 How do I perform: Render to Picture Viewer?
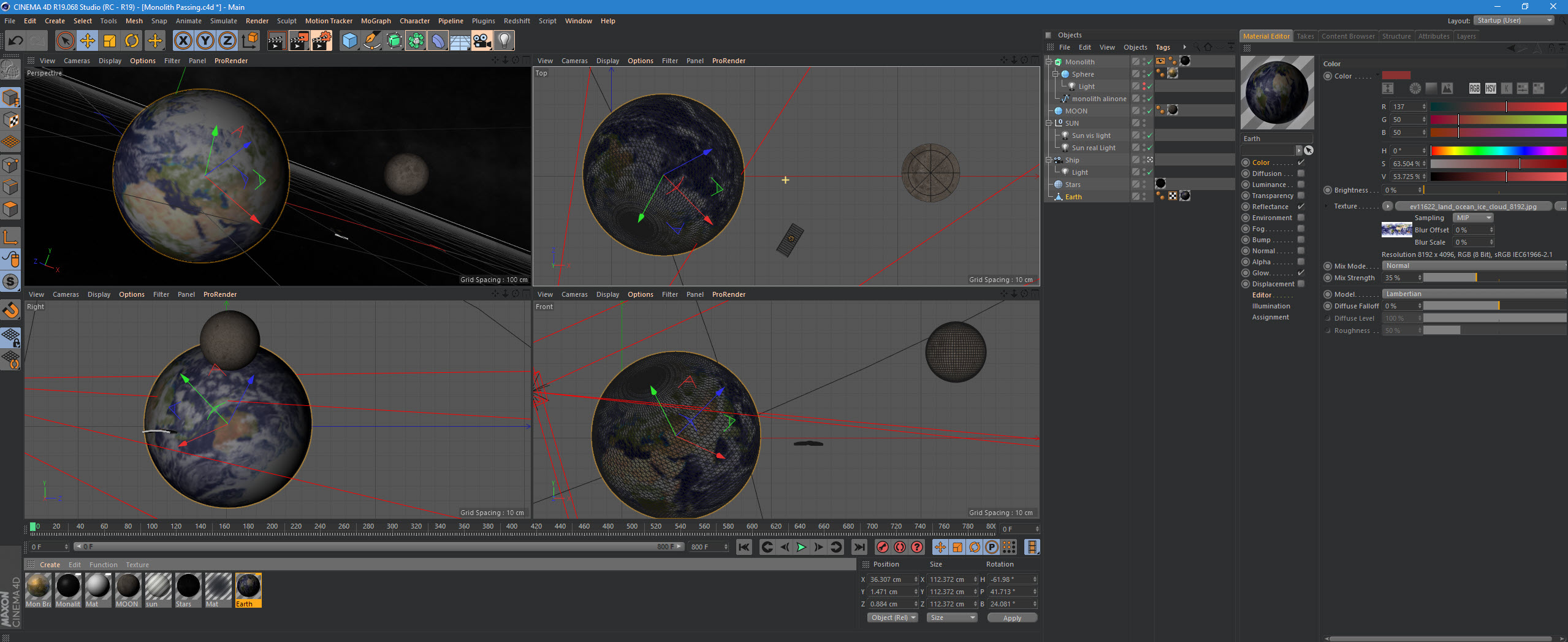(x=299, y=41)
